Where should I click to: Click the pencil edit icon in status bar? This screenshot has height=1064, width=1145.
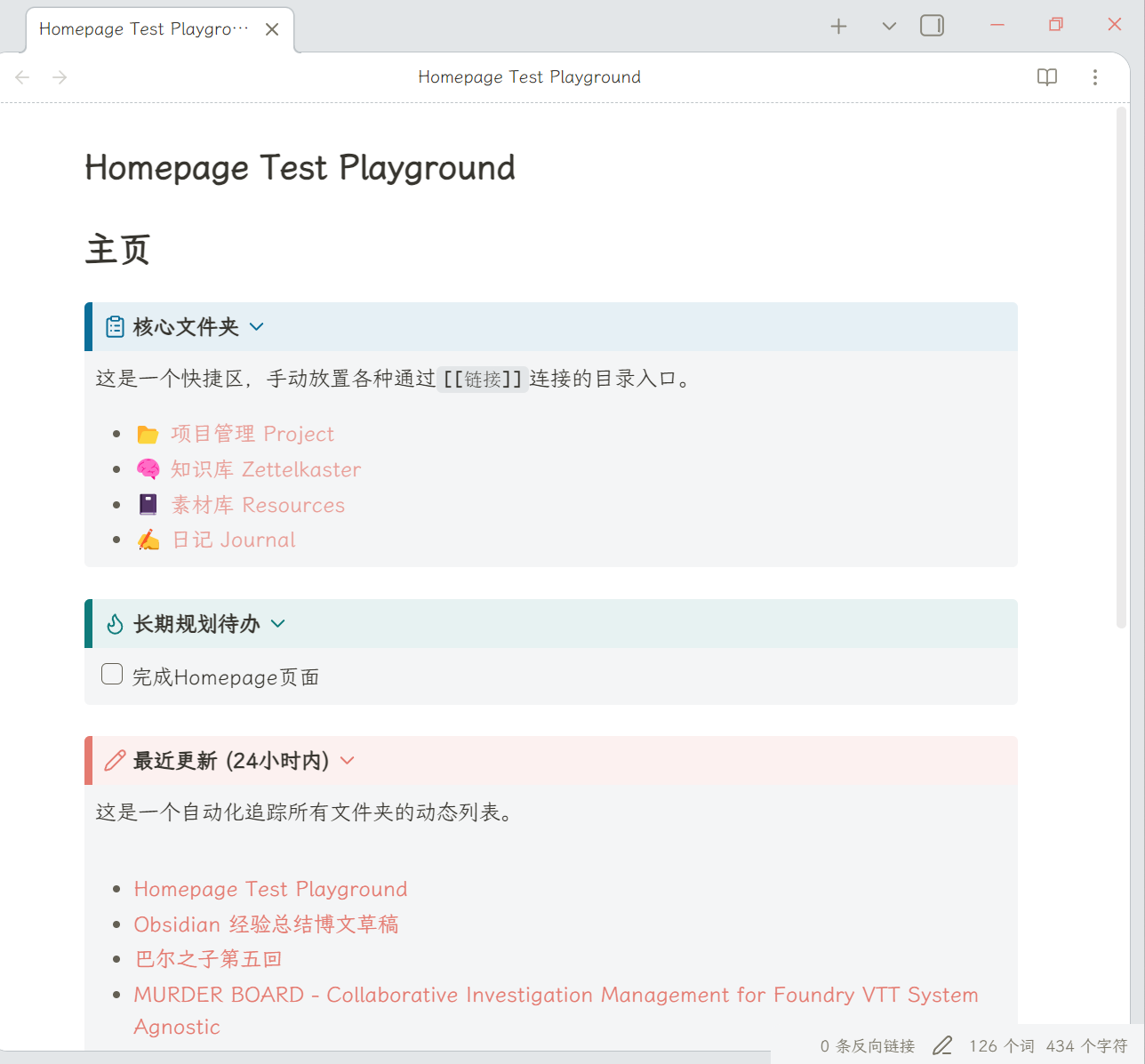942,1046
